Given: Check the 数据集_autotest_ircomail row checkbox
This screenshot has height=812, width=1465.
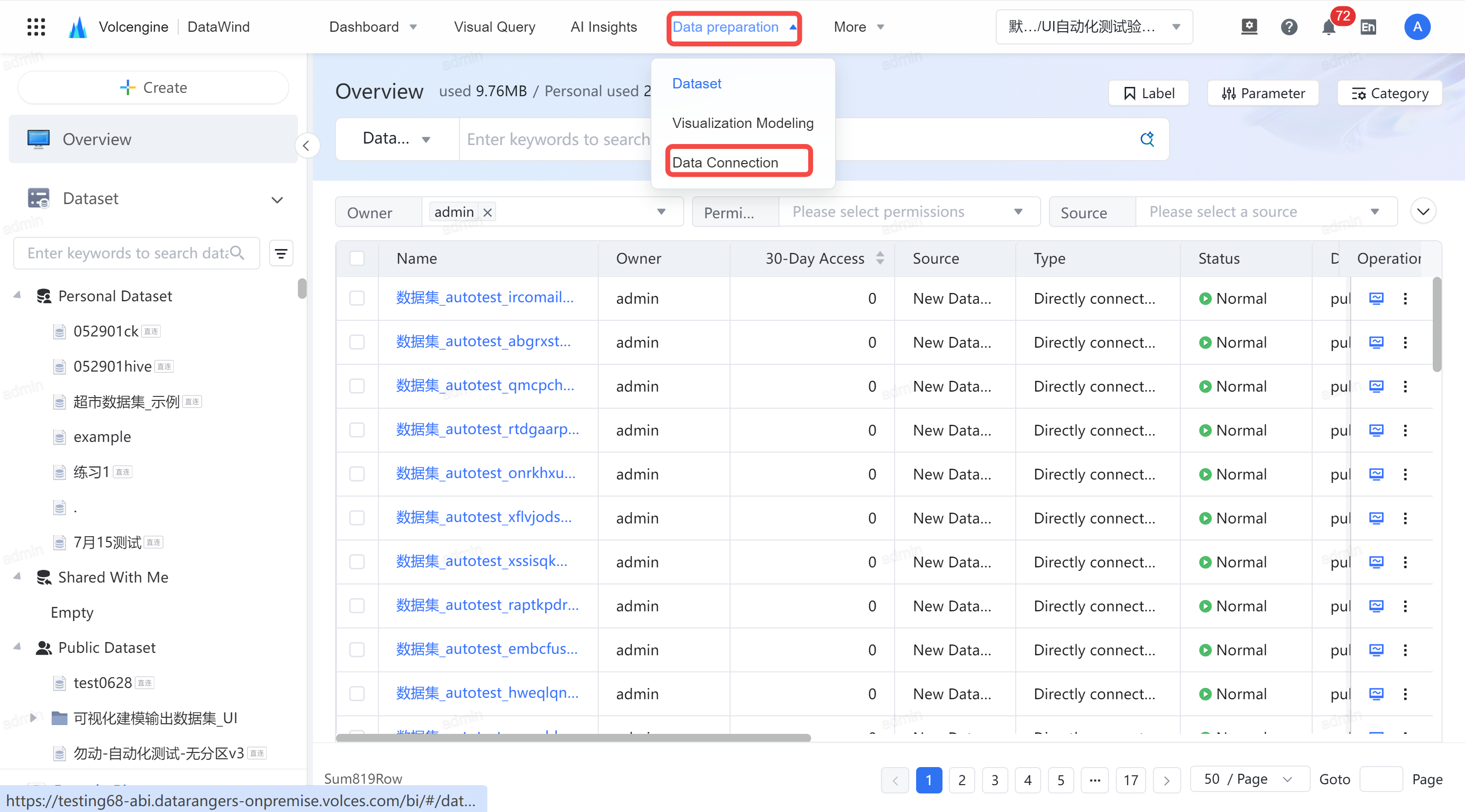Looking at the screenshot, I should 356,298.
